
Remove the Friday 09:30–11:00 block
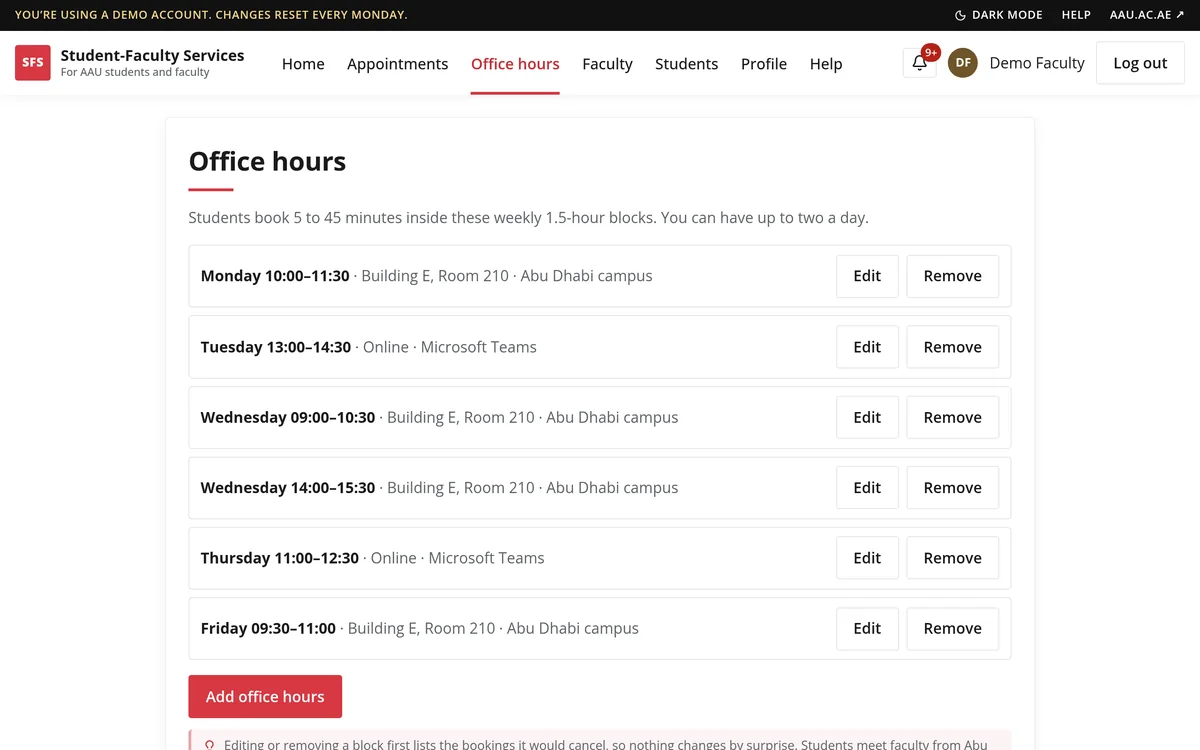[952, 629]
